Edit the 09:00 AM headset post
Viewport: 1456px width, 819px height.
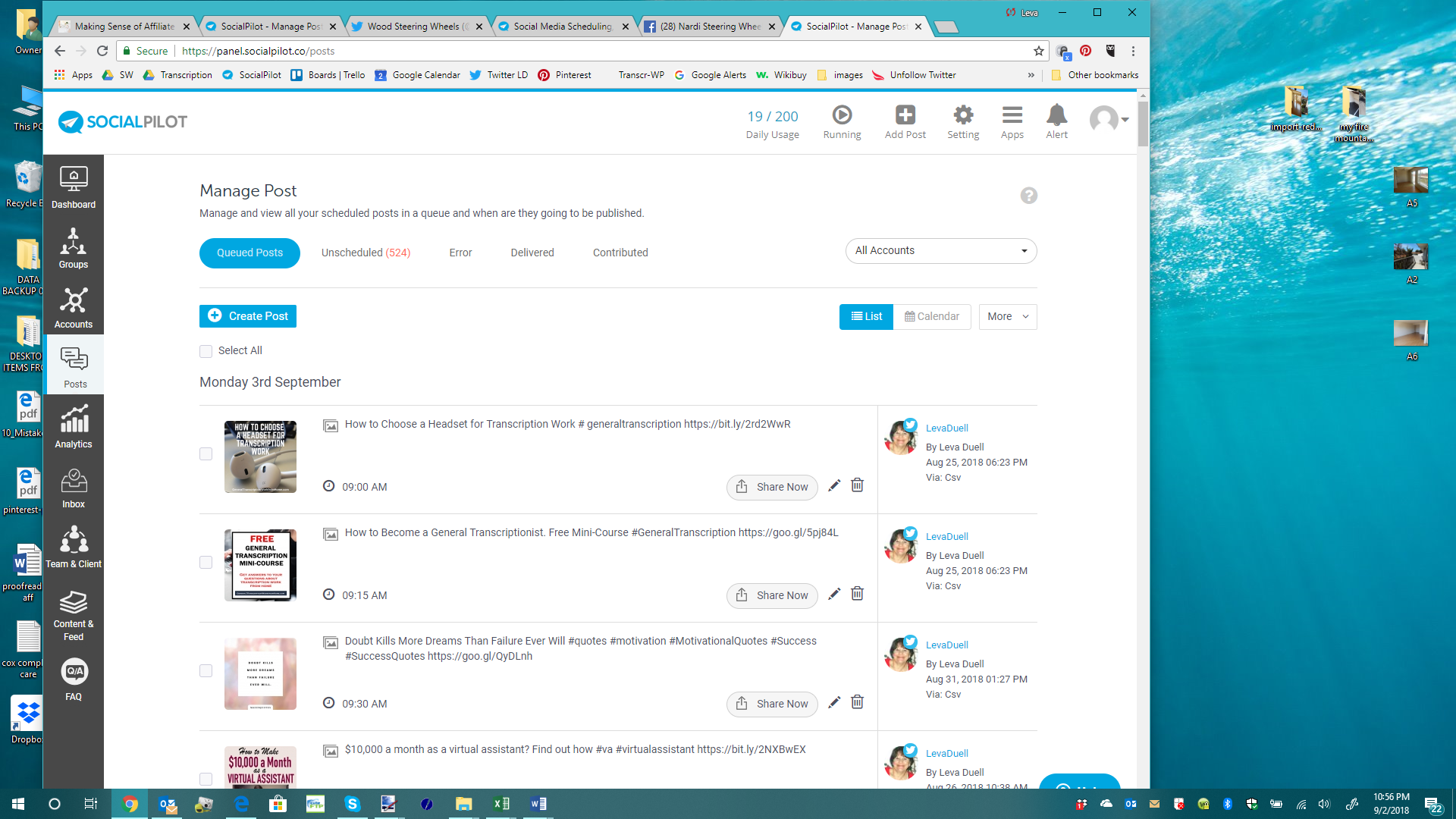[x=834, y=485]
